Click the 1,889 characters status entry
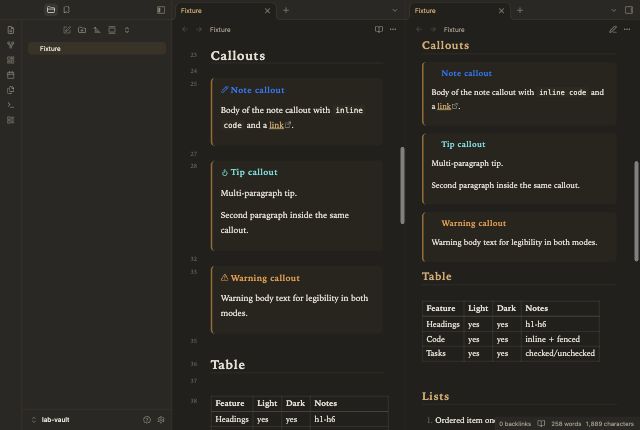640x430 pixels. (609, 424)
